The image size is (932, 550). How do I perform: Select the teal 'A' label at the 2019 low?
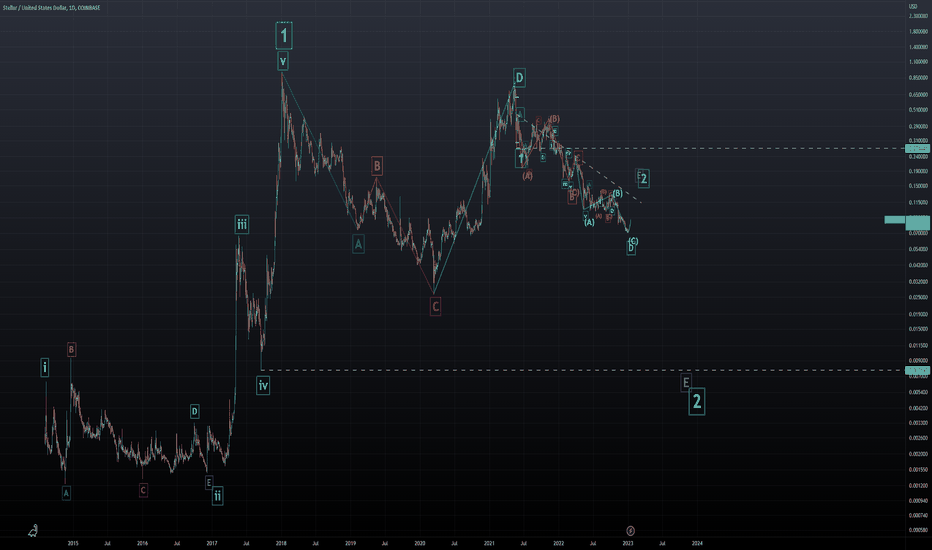pyautogui.click(x=358, y=244)
